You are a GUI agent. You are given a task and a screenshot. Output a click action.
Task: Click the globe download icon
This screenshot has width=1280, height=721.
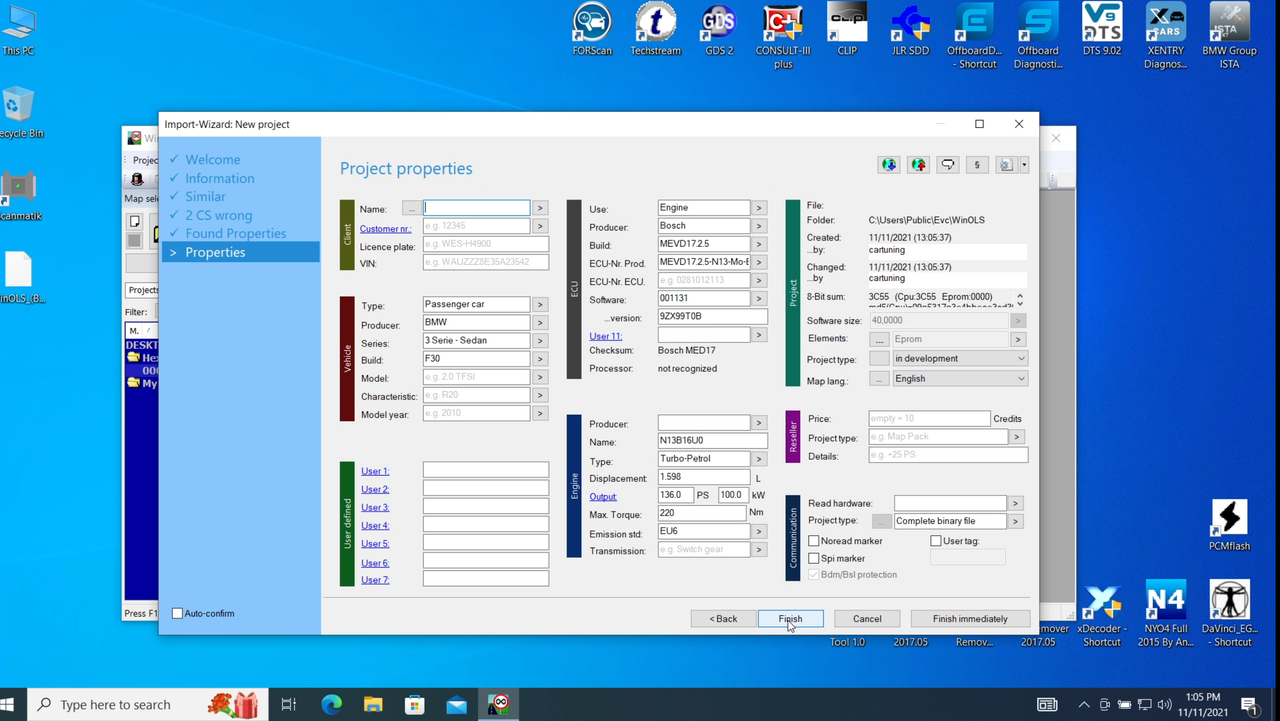889,165
